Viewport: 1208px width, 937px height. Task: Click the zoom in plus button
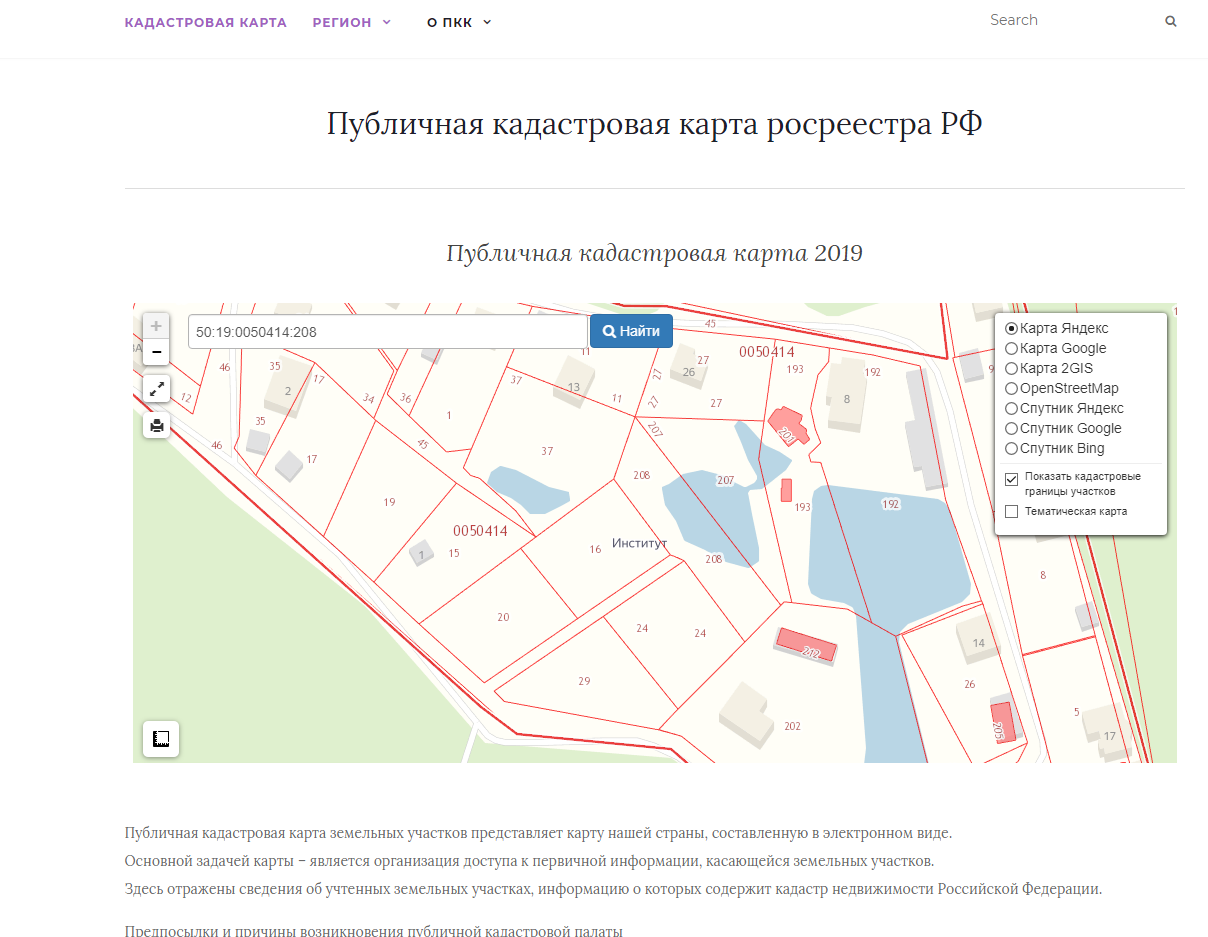point(156,327)
